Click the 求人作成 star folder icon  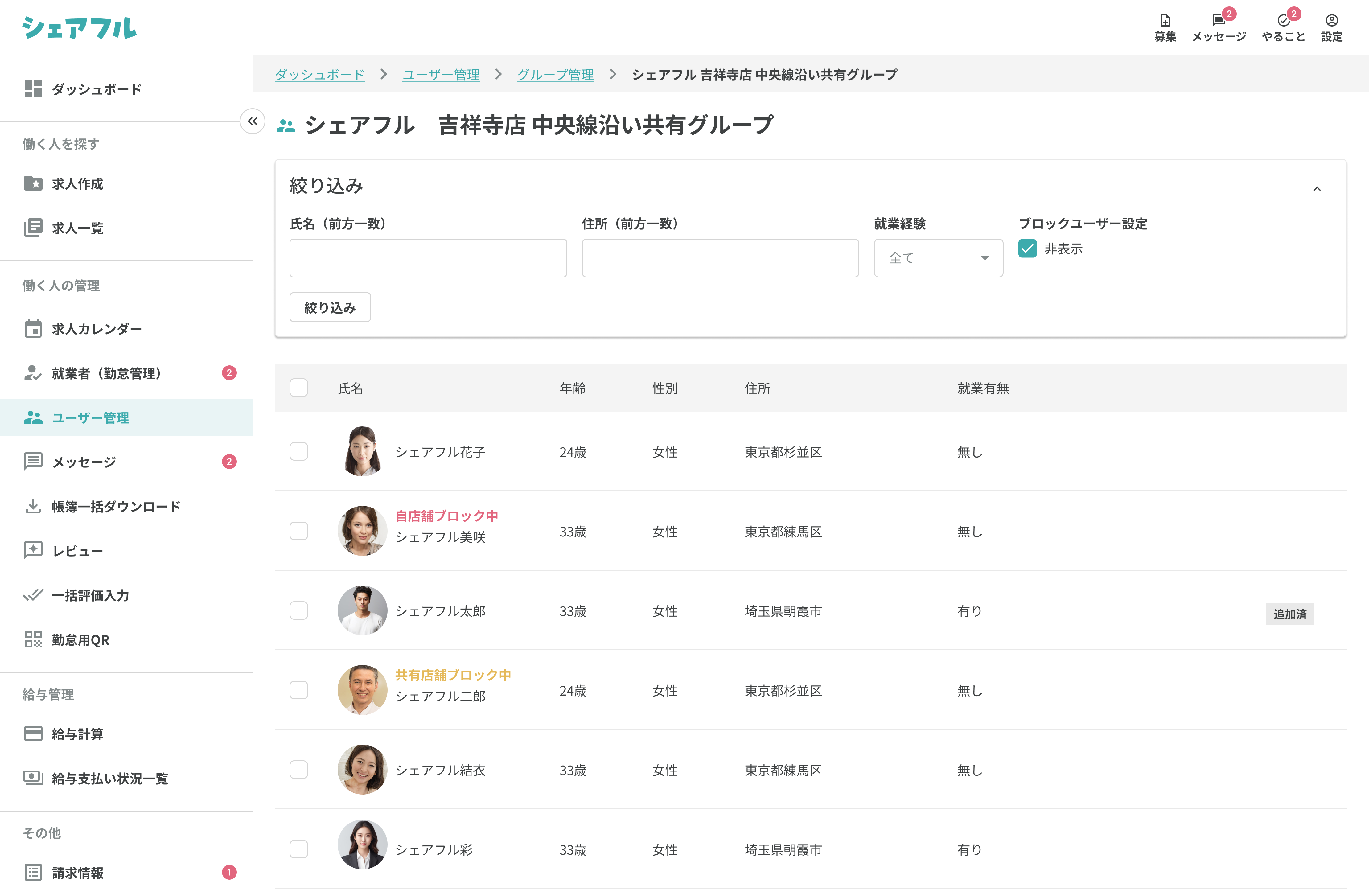(x=33, y=183)
